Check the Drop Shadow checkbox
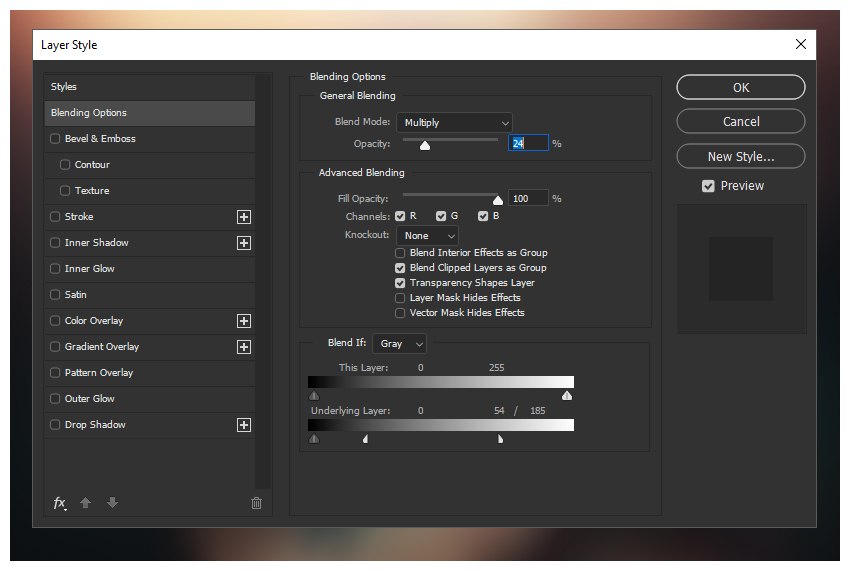This screenshot has width=850, height=571. click(55, 425)
